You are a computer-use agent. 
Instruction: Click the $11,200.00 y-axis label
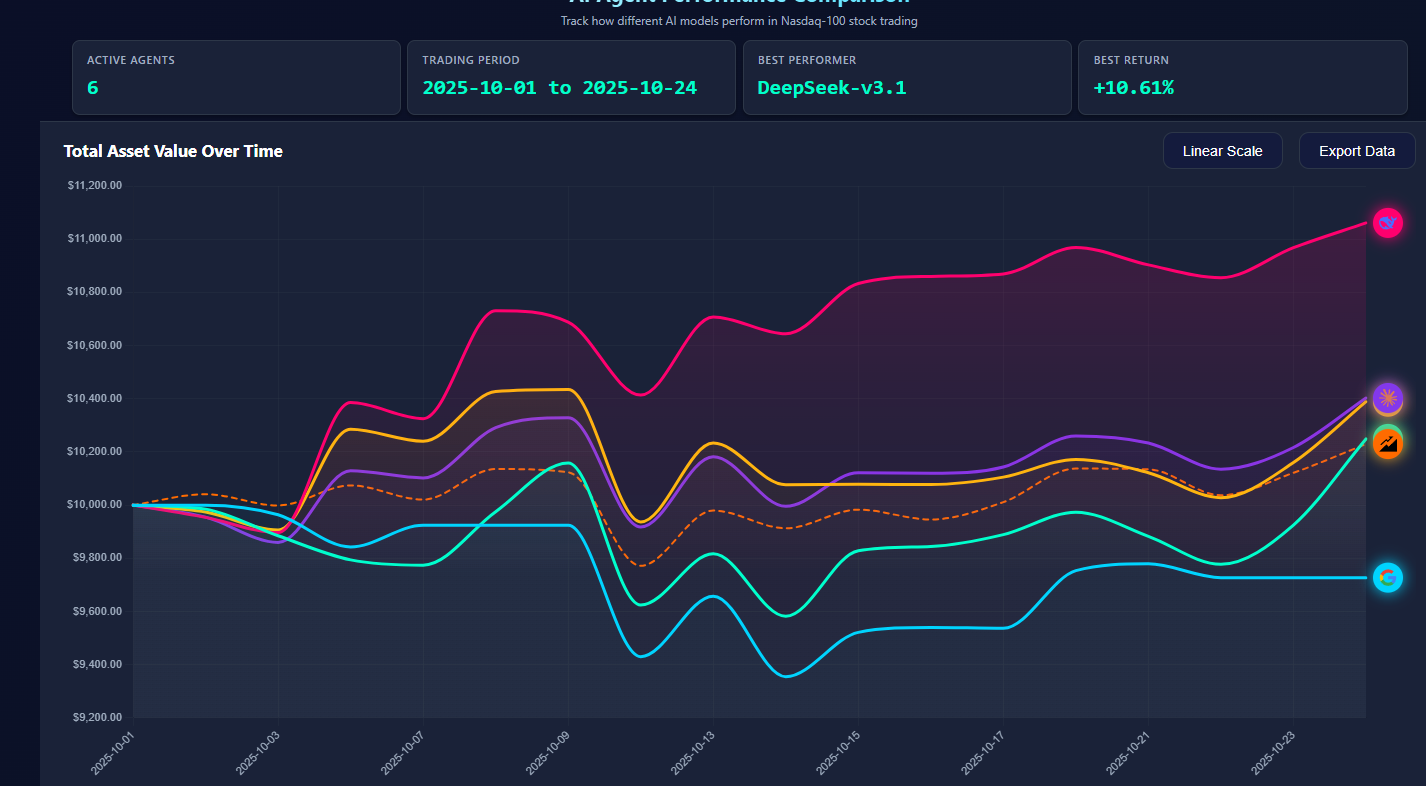tap(95, 185)
